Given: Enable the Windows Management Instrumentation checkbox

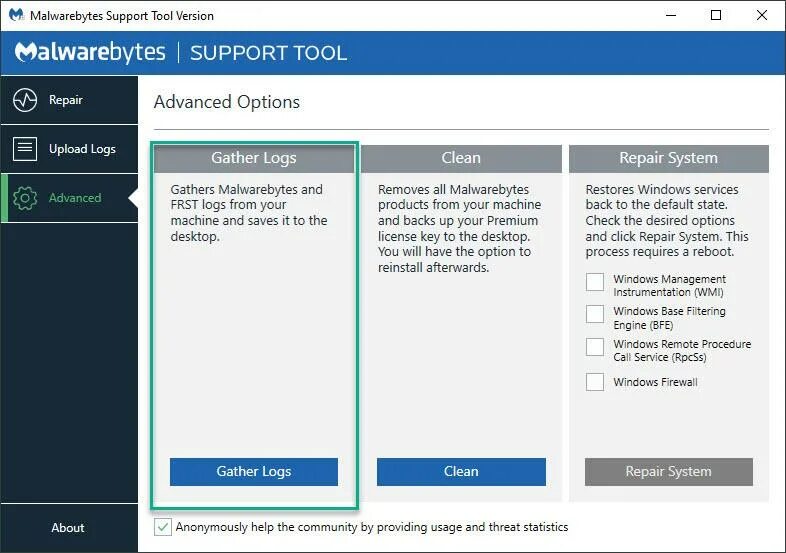Looking at the screenshot, I should click(x=595, y=282).
